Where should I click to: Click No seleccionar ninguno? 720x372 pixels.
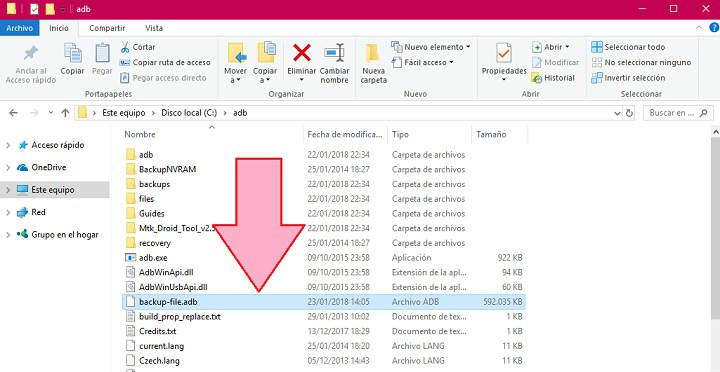pyautogui.click(x=641, y=62)
